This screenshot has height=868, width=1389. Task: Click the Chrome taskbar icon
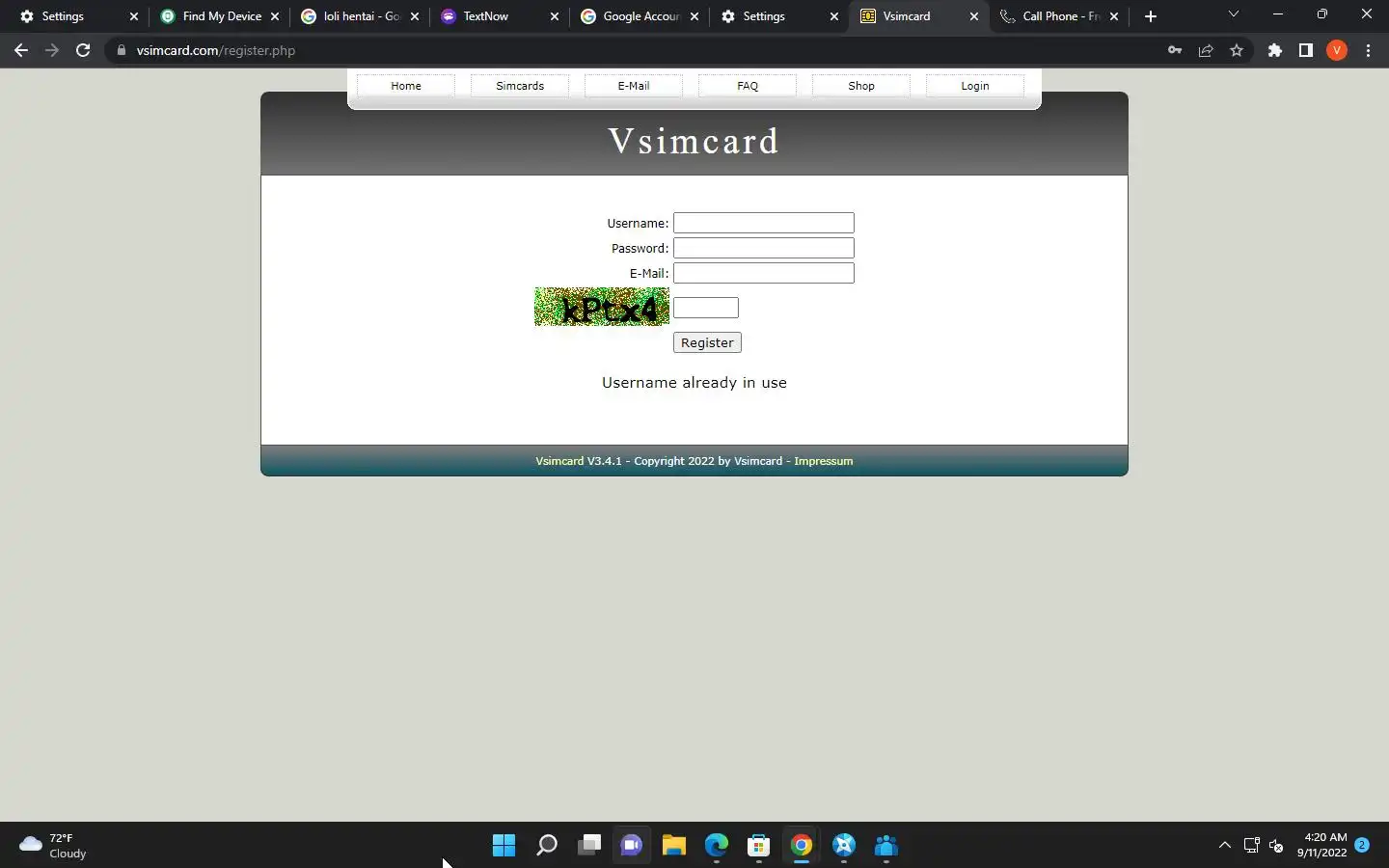(x=802, y=846)
